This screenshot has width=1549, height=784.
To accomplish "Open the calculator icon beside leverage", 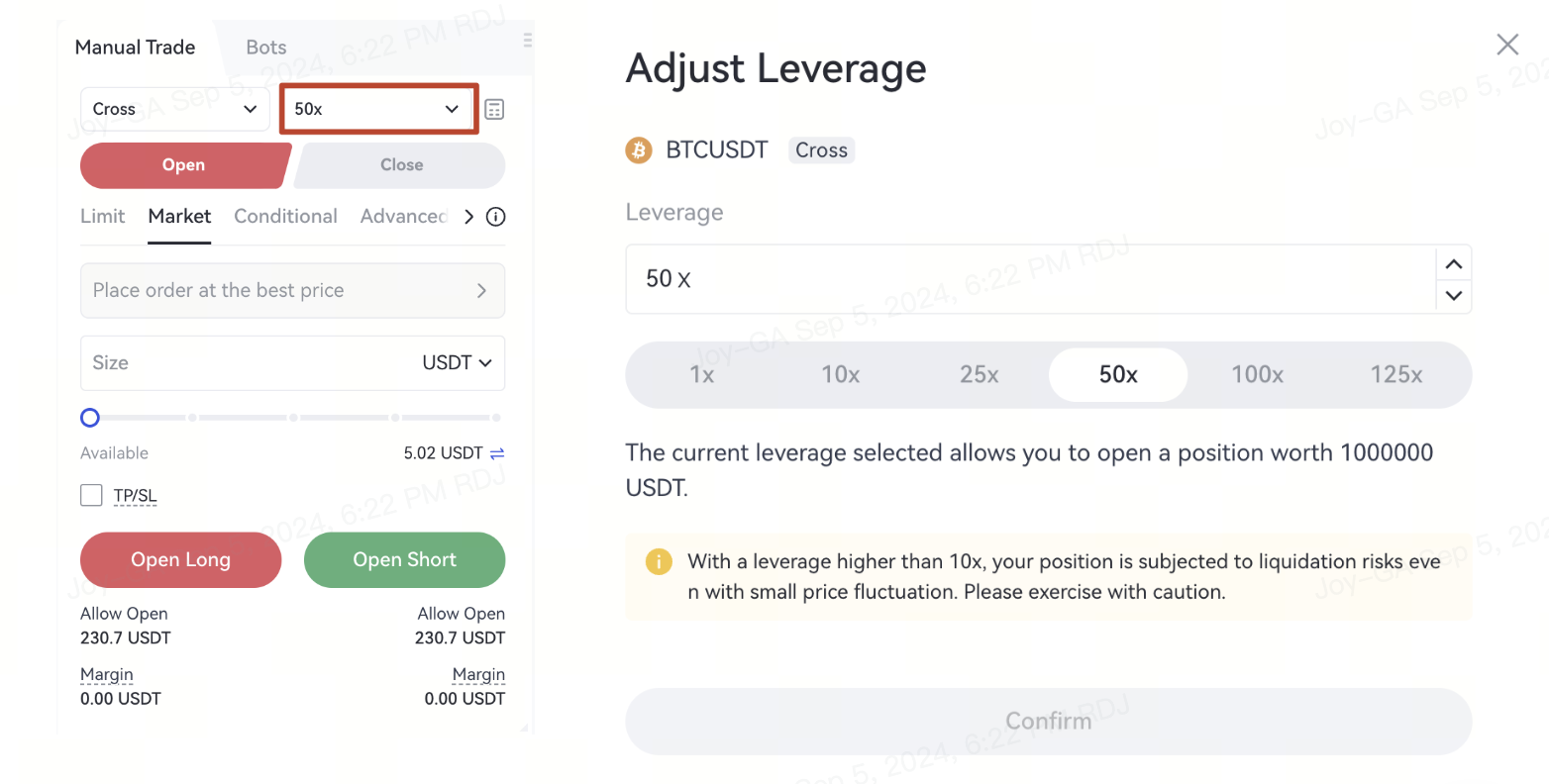I will pyautogui.click(x=494, y=109).
